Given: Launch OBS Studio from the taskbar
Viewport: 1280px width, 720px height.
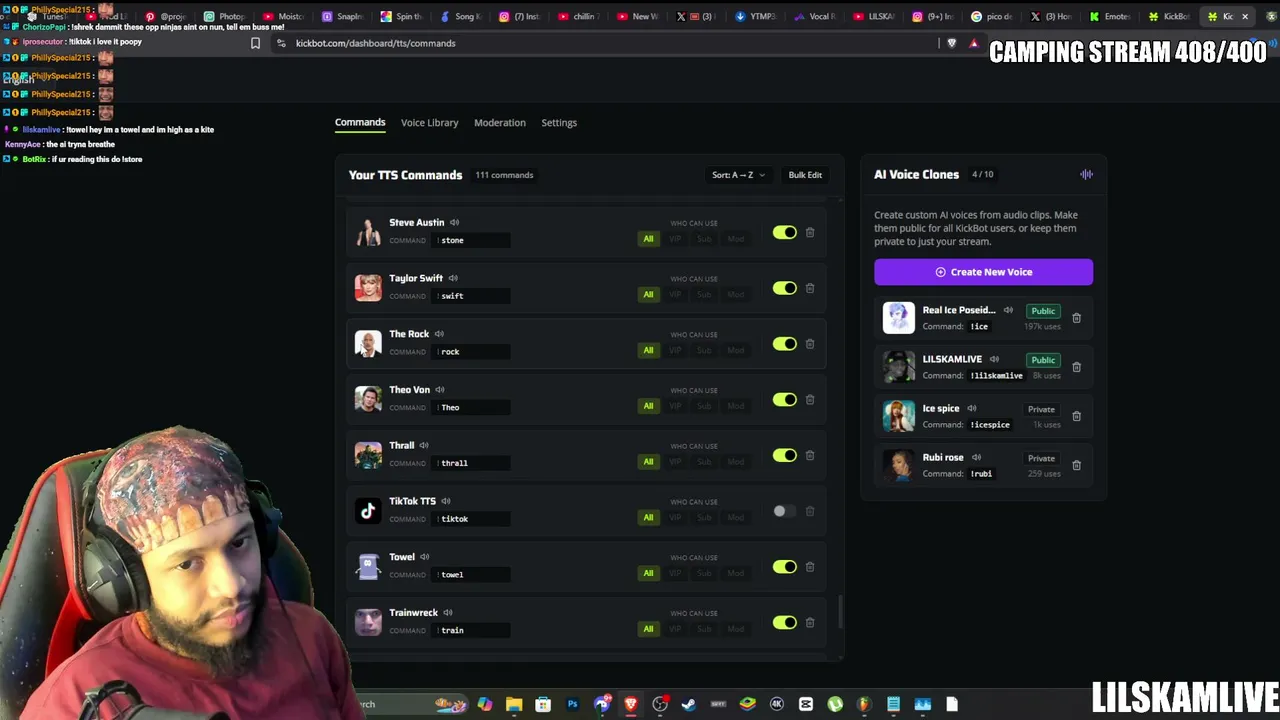Looking at the screenshot, I should [660, 704].
